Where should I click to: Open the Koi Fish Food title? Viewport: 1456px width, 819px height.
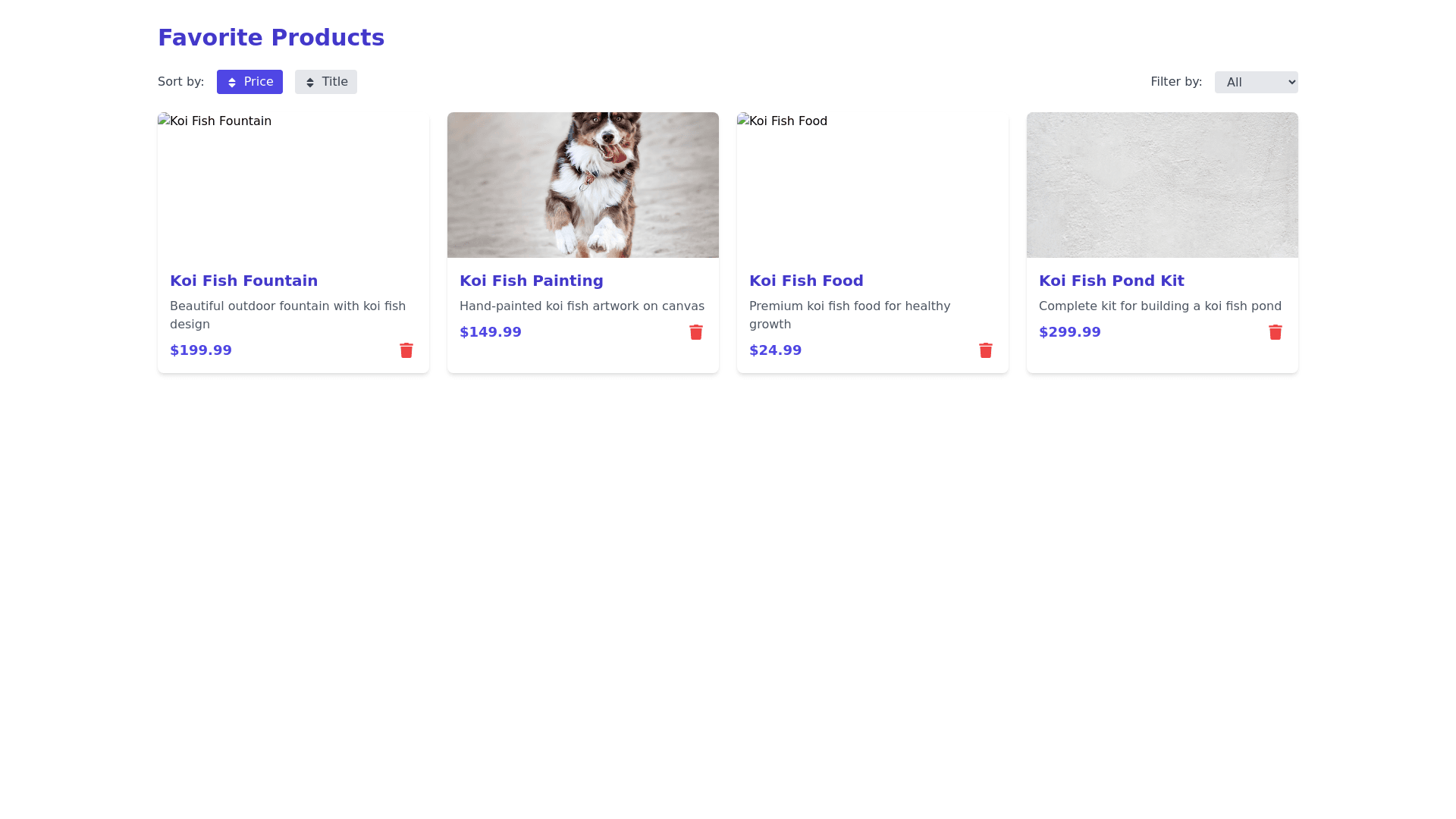click(806, 281)
